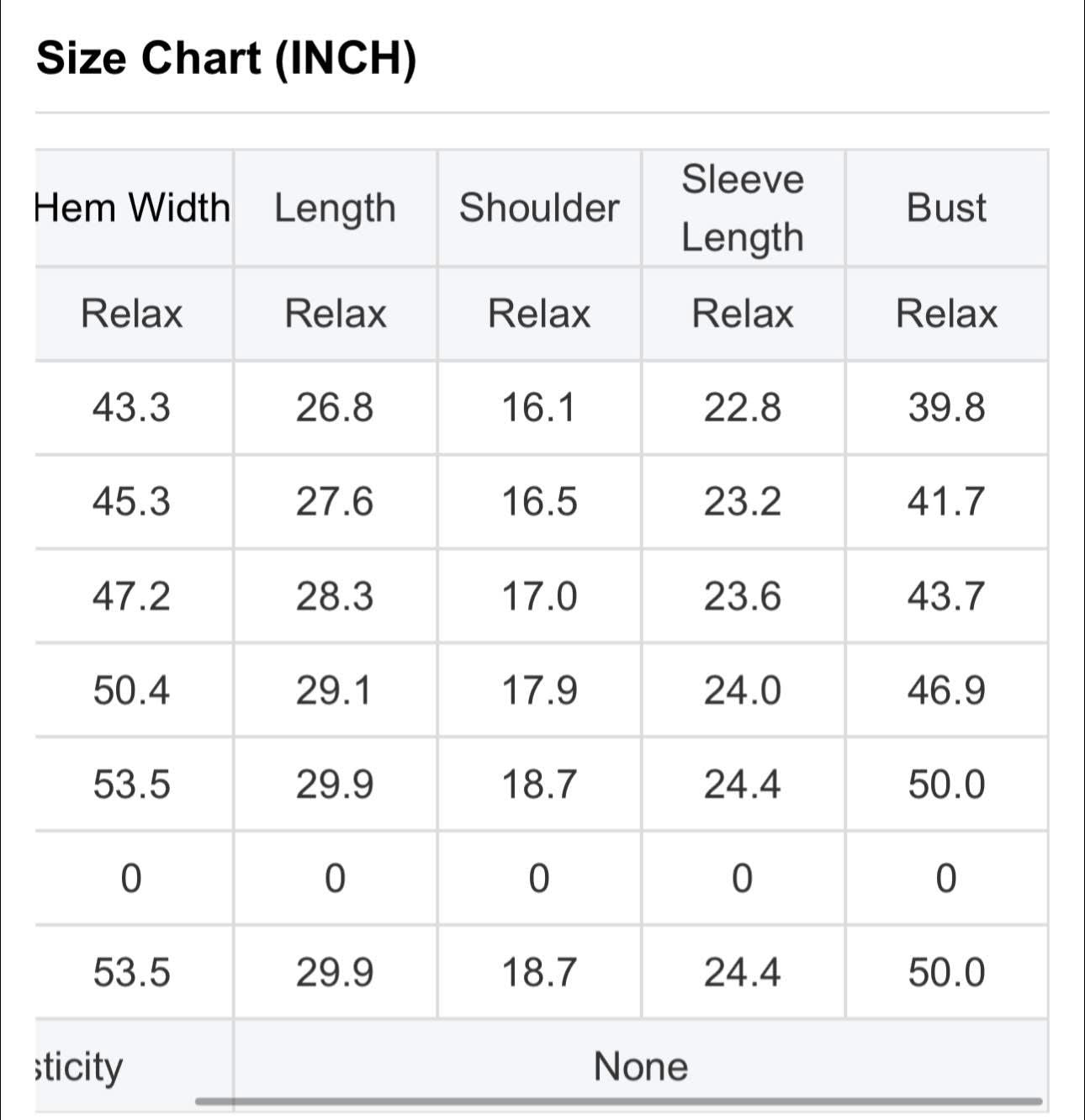The width and height of the screenshot is (1085, 1120).
Task: Click the Relax cell under Bust
Action: 946,314
